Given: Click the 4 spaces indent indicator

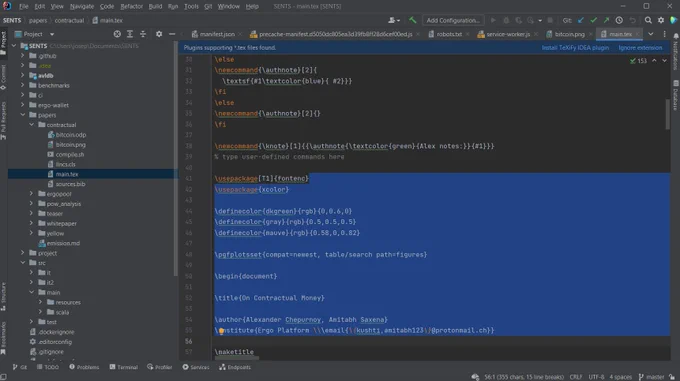Looking at the screenshot, I should [x=621, y=377].
